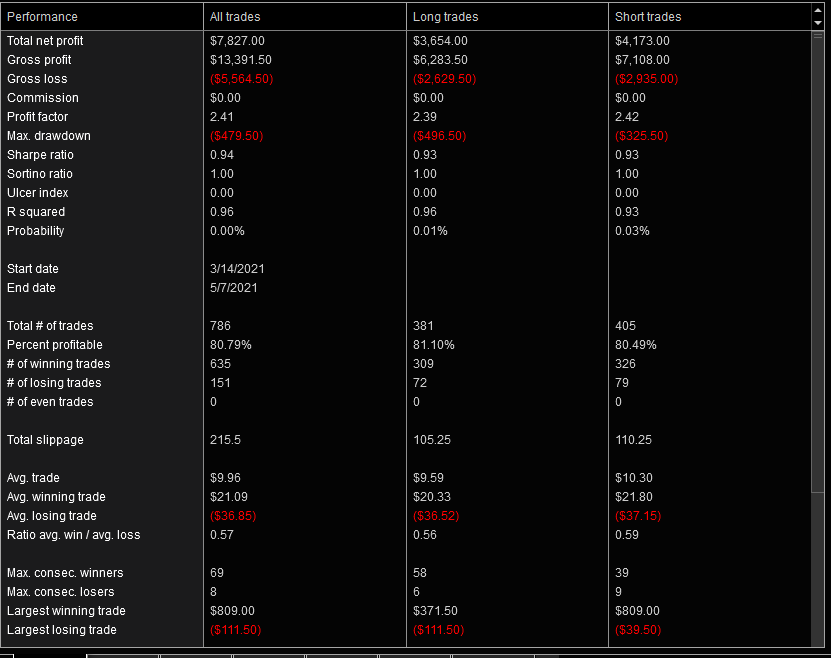The width and height of the screenshot is (831, 658).
Task: Click the scroll down arrow in header corner
Action: pos(818,22)
